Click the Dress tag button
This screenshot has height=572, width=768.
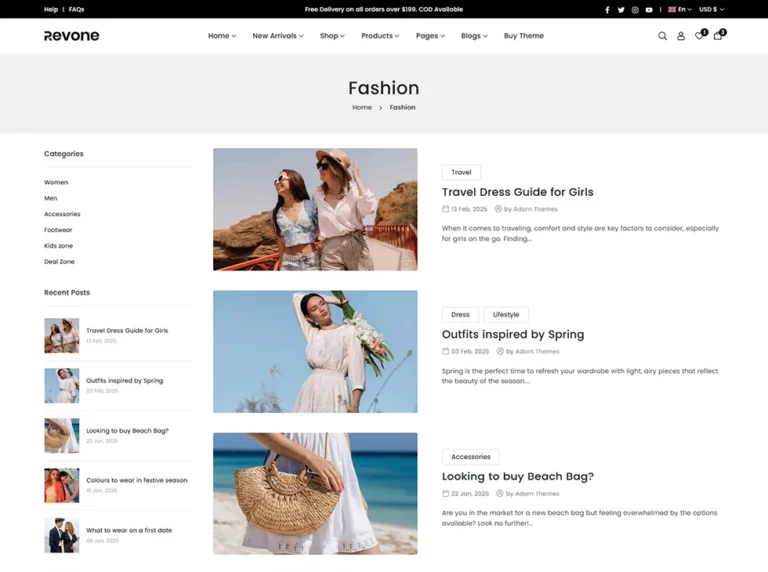[460, 314]
